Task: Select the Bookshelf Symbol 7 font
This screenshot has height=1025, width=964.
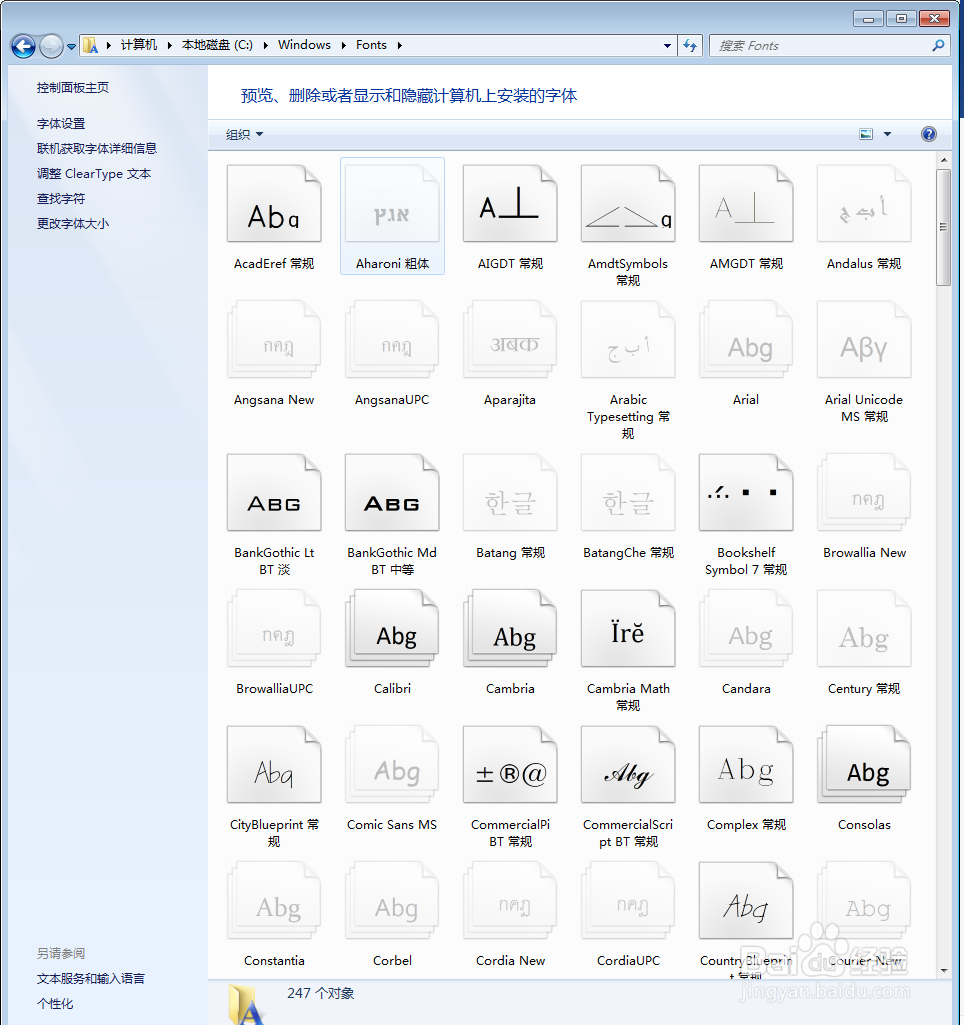Action: (x=746, y=493)
